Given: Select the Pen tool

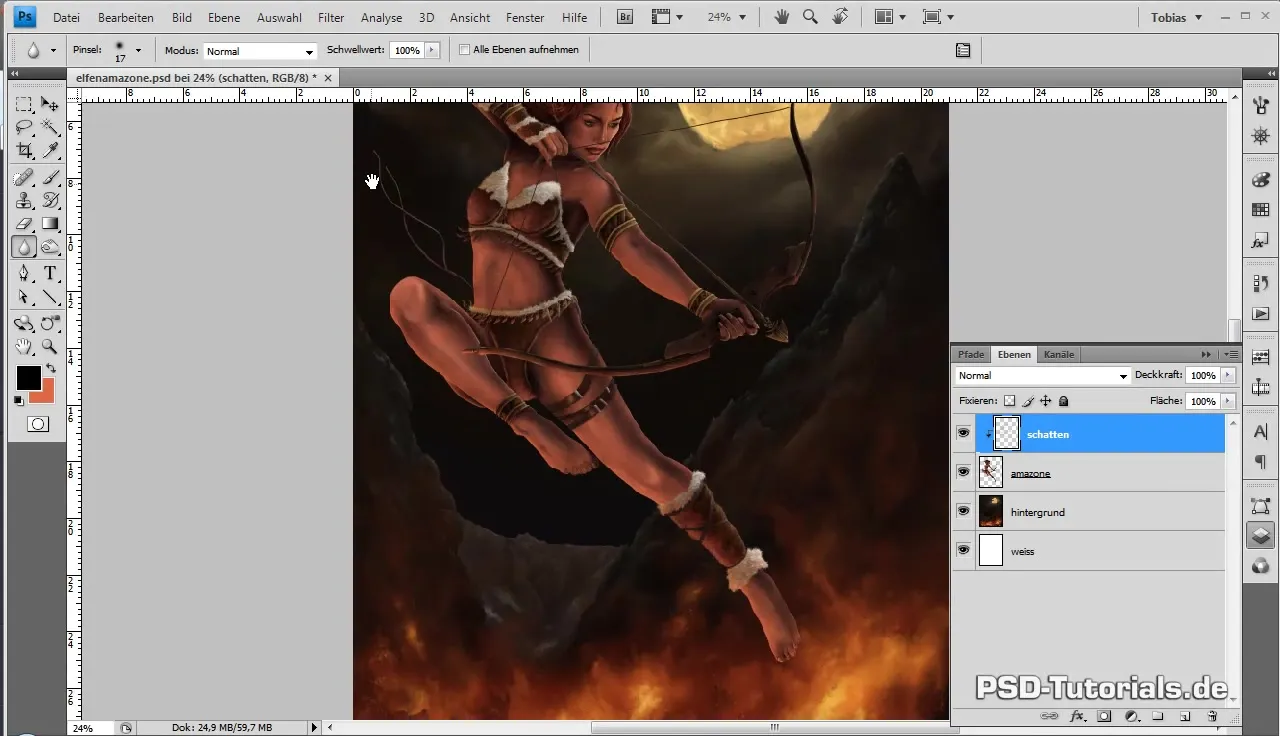Looking at the screenshot, I should 24,273.
